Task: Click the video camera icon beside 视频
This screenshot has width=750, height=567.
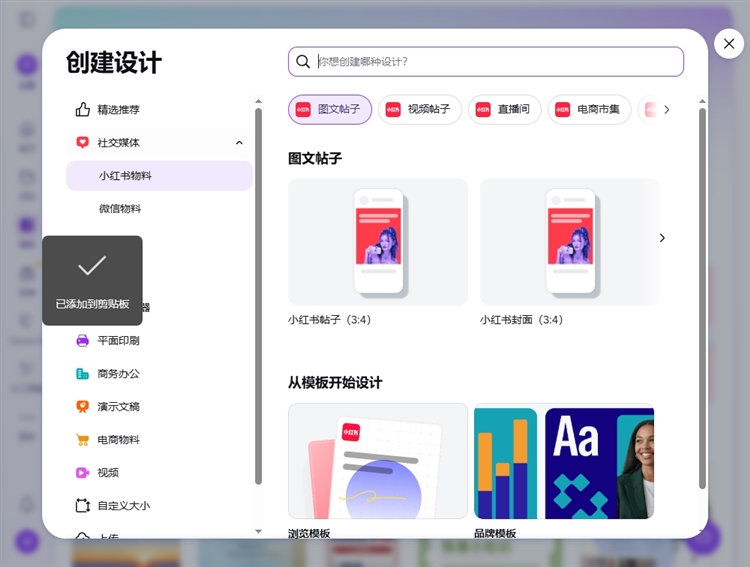Action: coord(82,472)
